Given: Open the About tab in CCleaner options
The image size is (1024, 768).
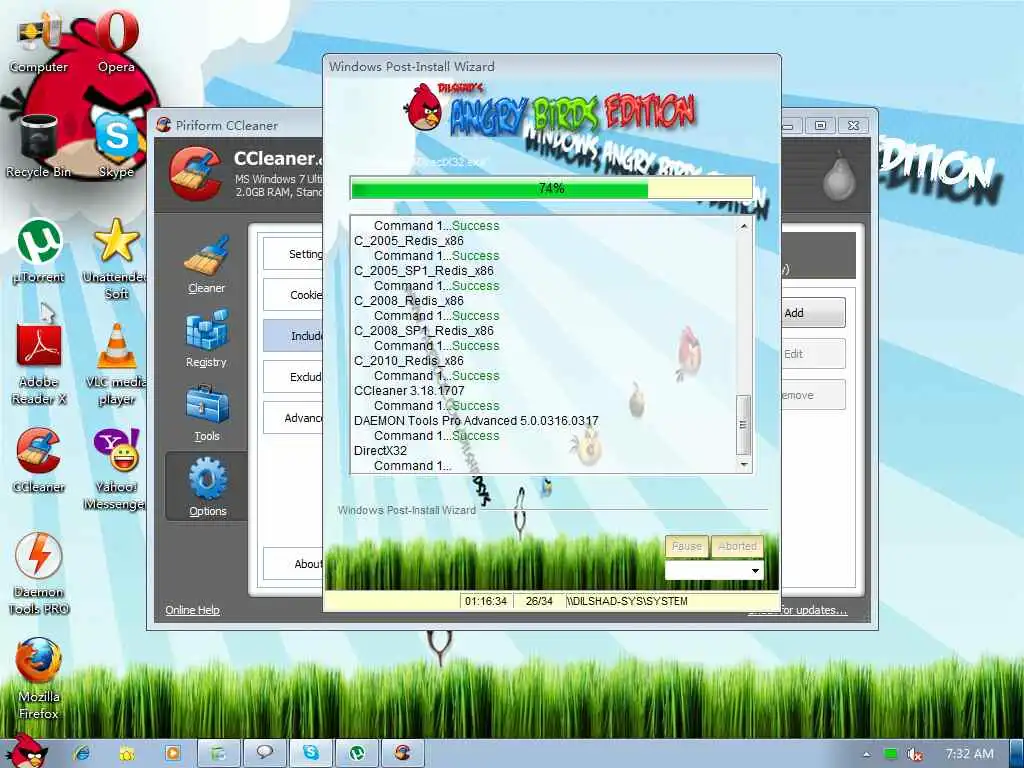Looking at the screenshot, I should click(x=293, y=564).
